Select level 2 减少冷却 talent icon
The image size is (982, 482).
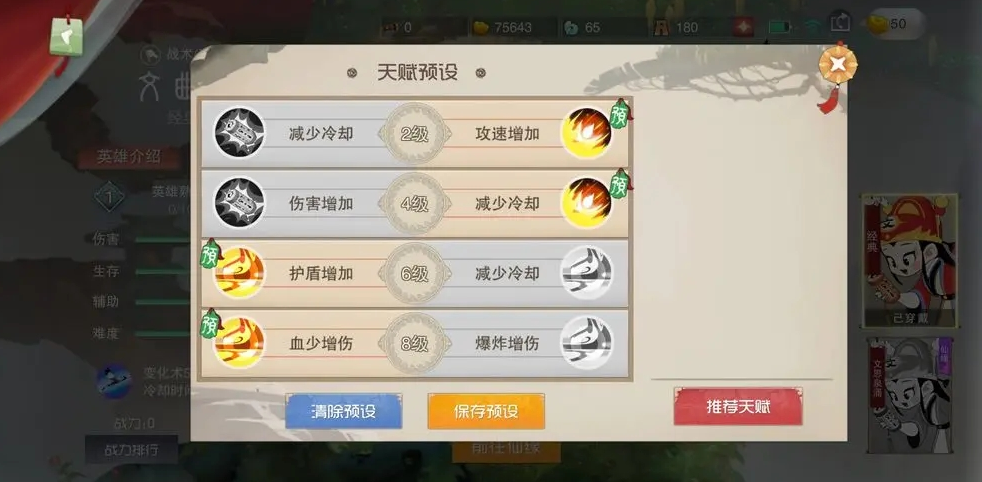tap(239, 133)
